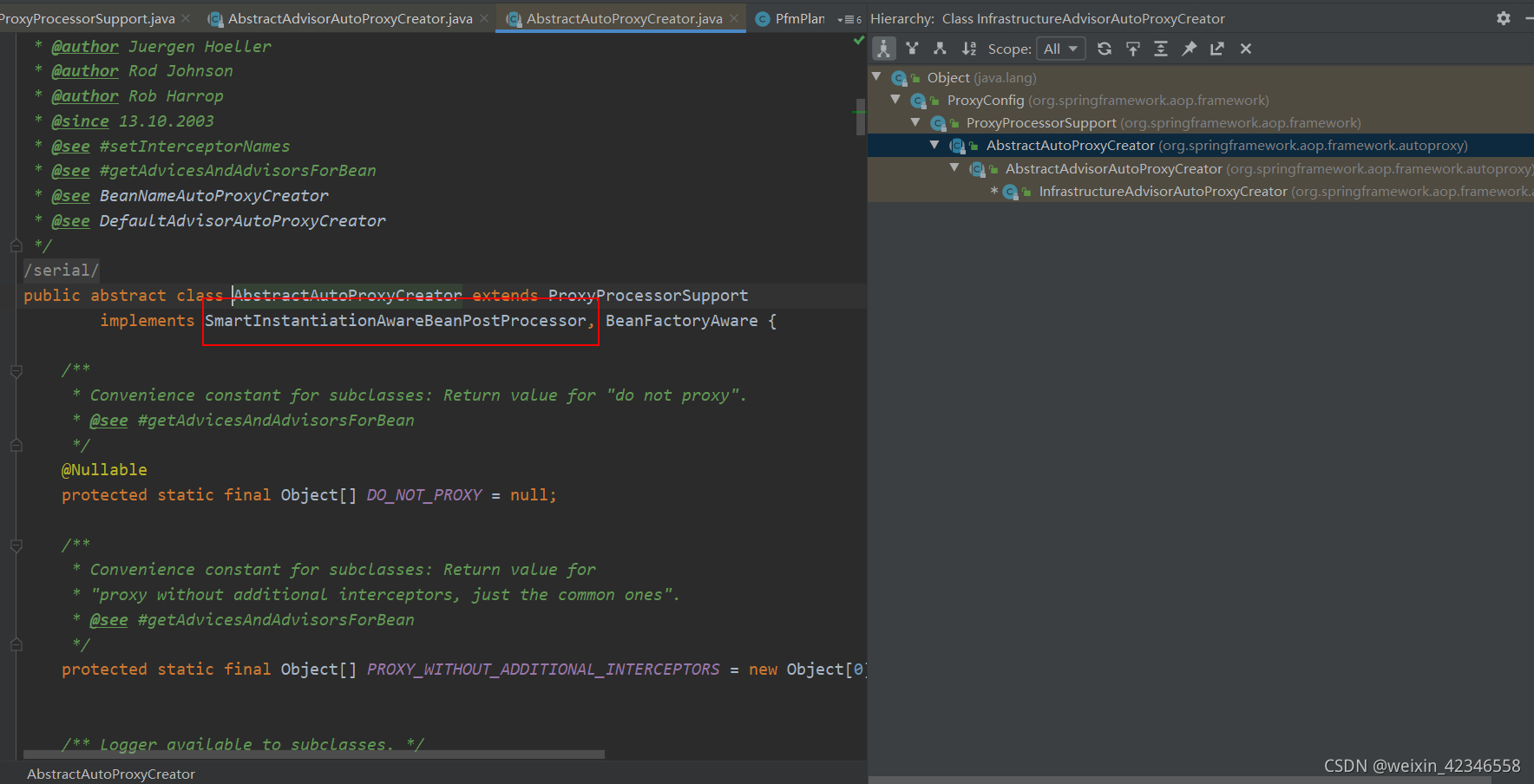Switch to Subtypes Hierarchy view
1534x784 pixels.
coord(940,49)
